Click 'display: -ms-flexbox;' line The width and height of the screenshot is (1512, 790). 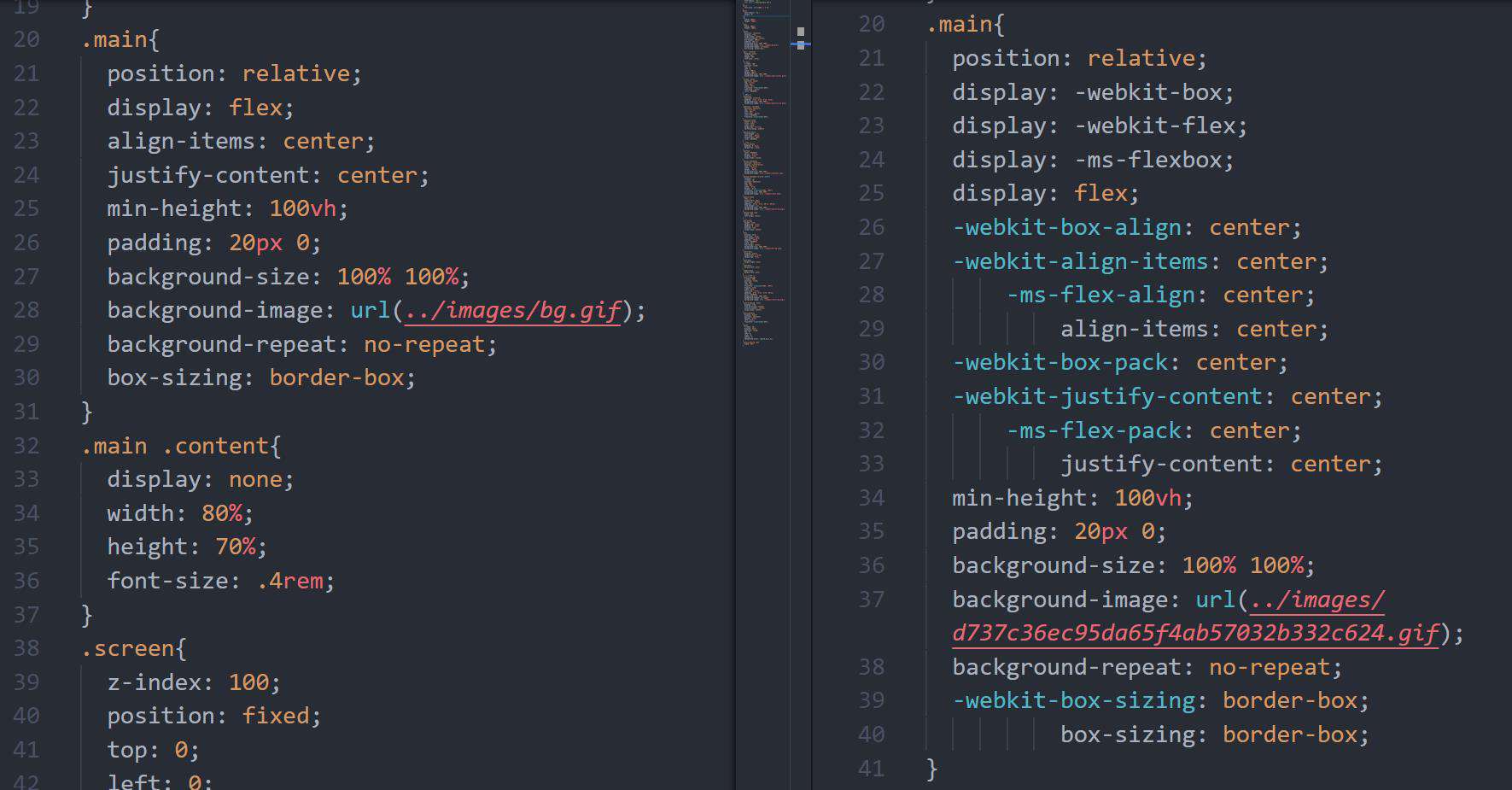coord(1093,160)
